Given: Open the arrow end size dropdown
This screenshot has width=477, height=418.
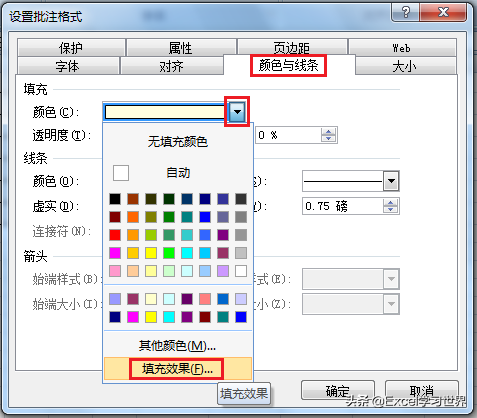Looking at the screenshot, I should coord(391,304).
